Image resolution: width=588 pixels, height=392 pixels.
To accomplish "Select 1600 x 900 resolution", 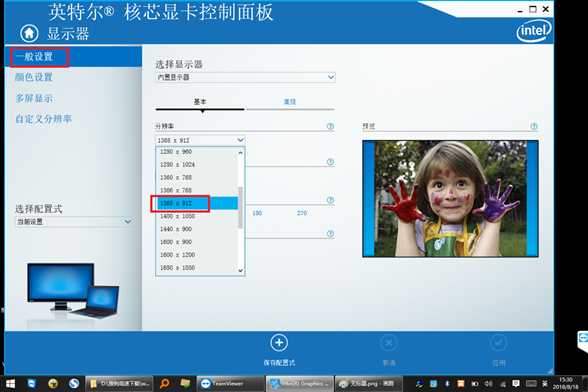I will click(x=197, y=242).
